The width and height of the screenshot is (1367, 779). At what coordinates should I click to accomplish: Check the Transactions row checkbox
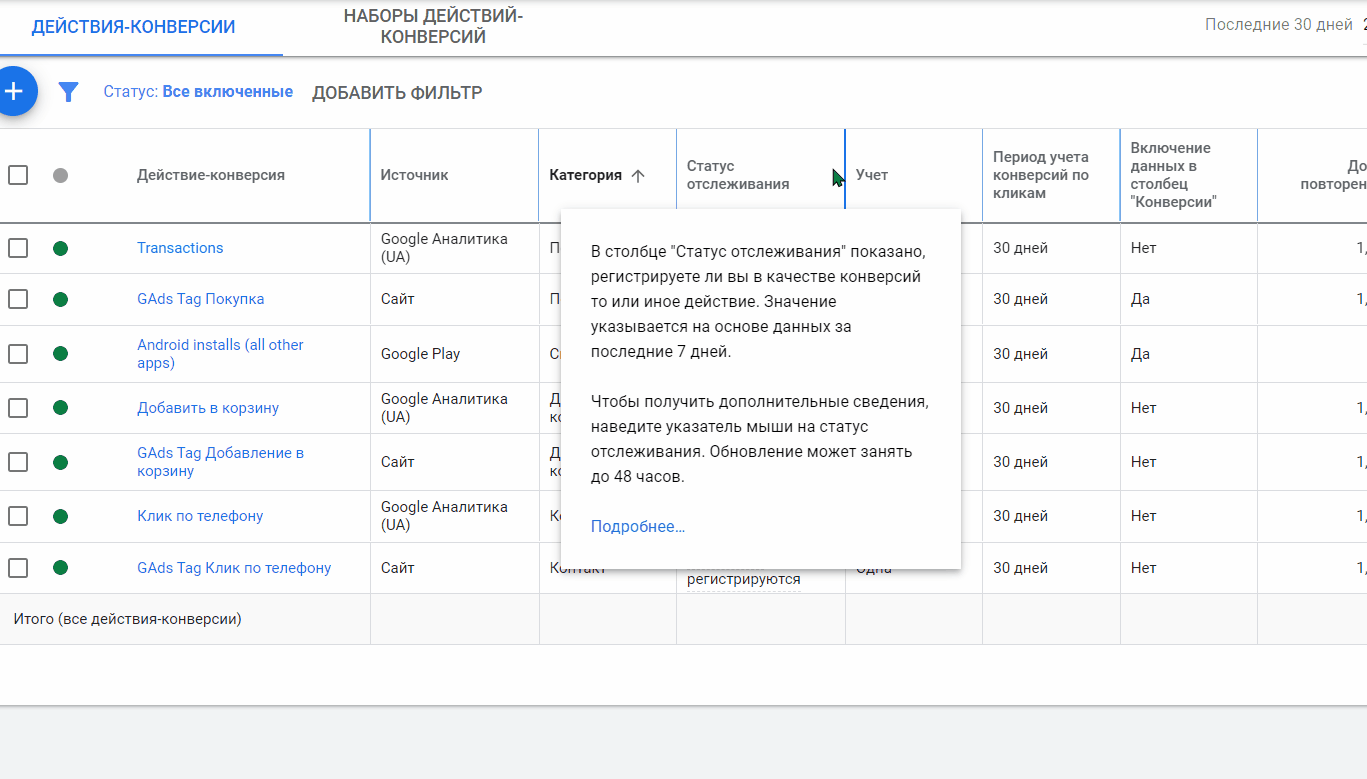pyautogui.click(x=18, y=248)
